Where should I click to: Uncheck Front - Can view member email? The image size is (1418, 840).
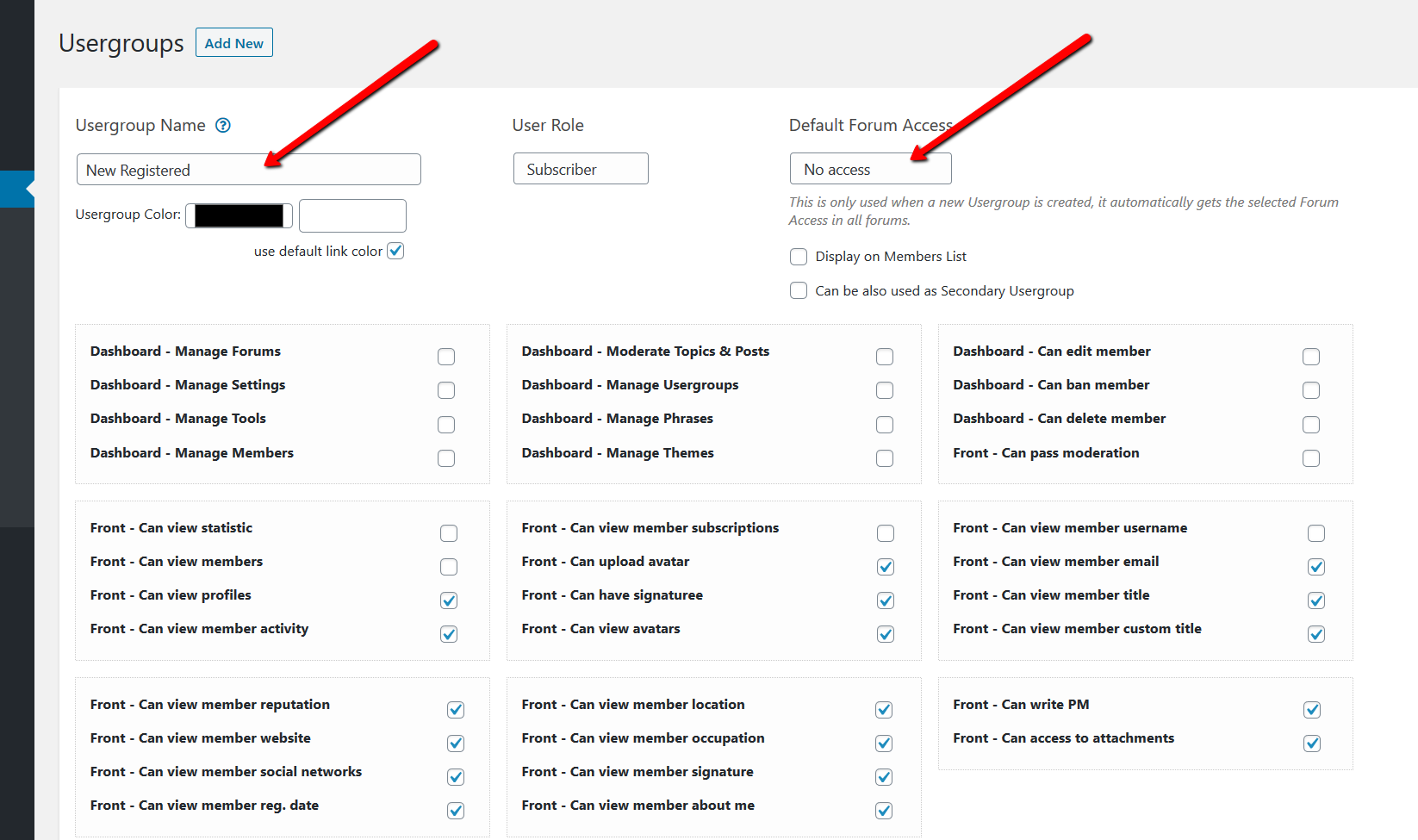pyautogui.click(x=1316, y=567)
